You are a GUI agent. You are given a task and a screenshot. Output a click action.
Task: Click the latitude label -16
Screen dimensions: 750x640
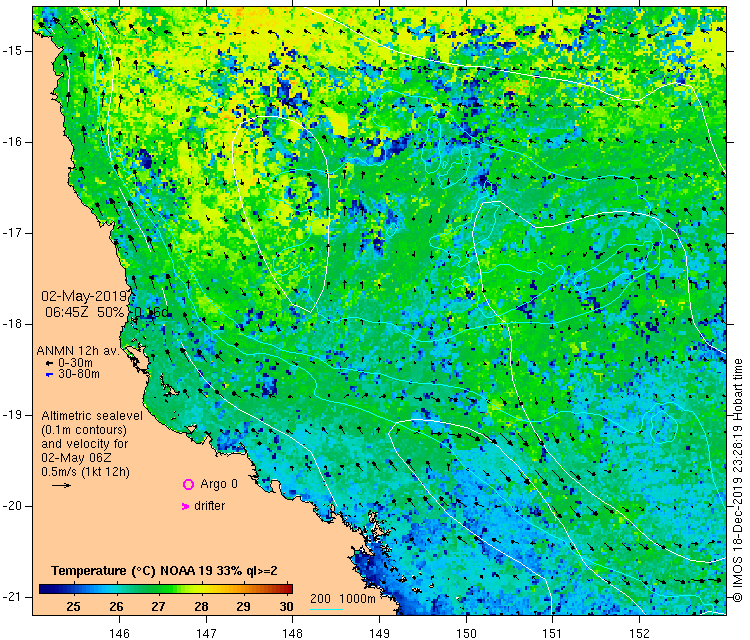point(11,142)
